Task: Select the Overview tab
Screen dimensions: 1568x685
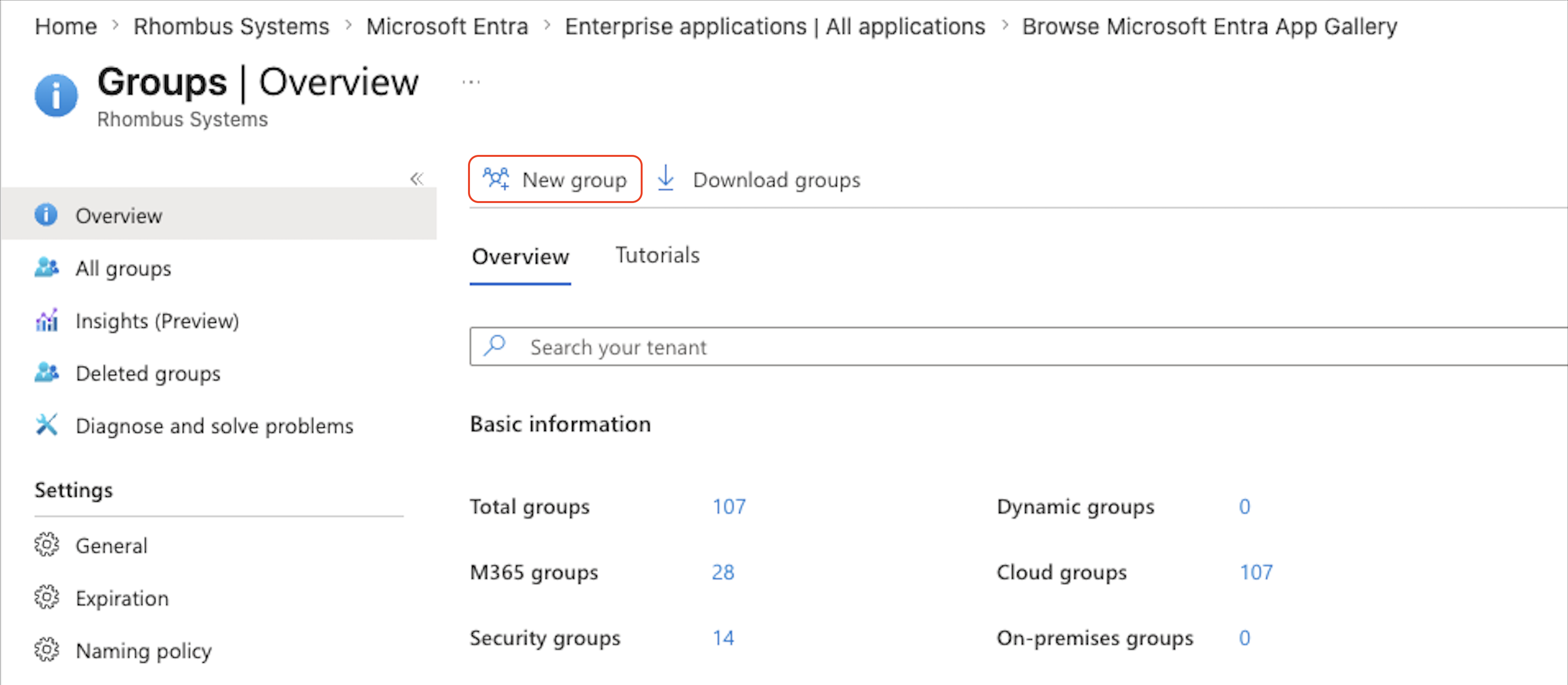Action: (520, 256)
